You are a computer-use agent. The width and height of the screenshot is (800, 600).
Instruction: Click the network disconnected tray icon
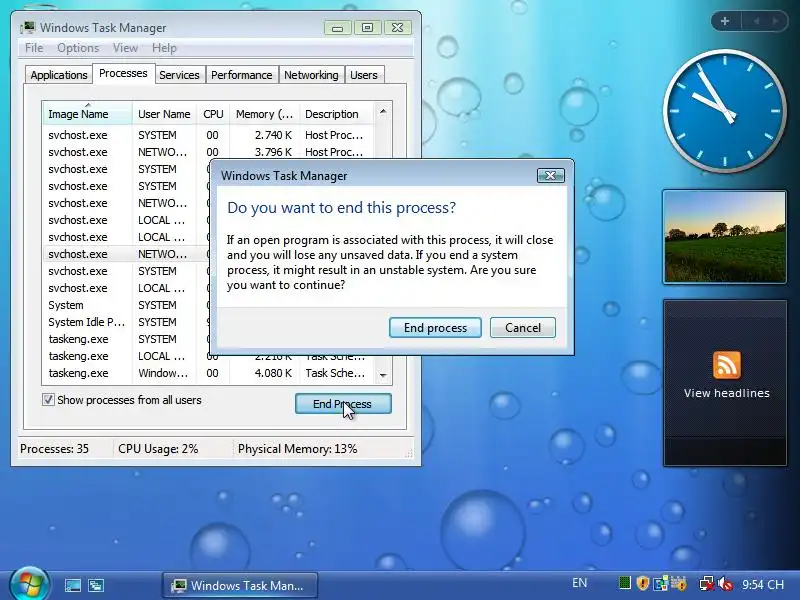click(x=707, y=583)
